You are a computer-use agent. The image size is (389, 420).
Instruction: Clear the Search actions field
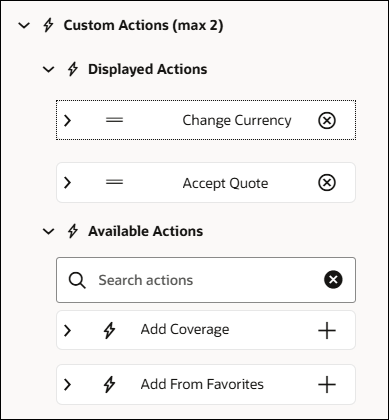click(x=333, y=279)
